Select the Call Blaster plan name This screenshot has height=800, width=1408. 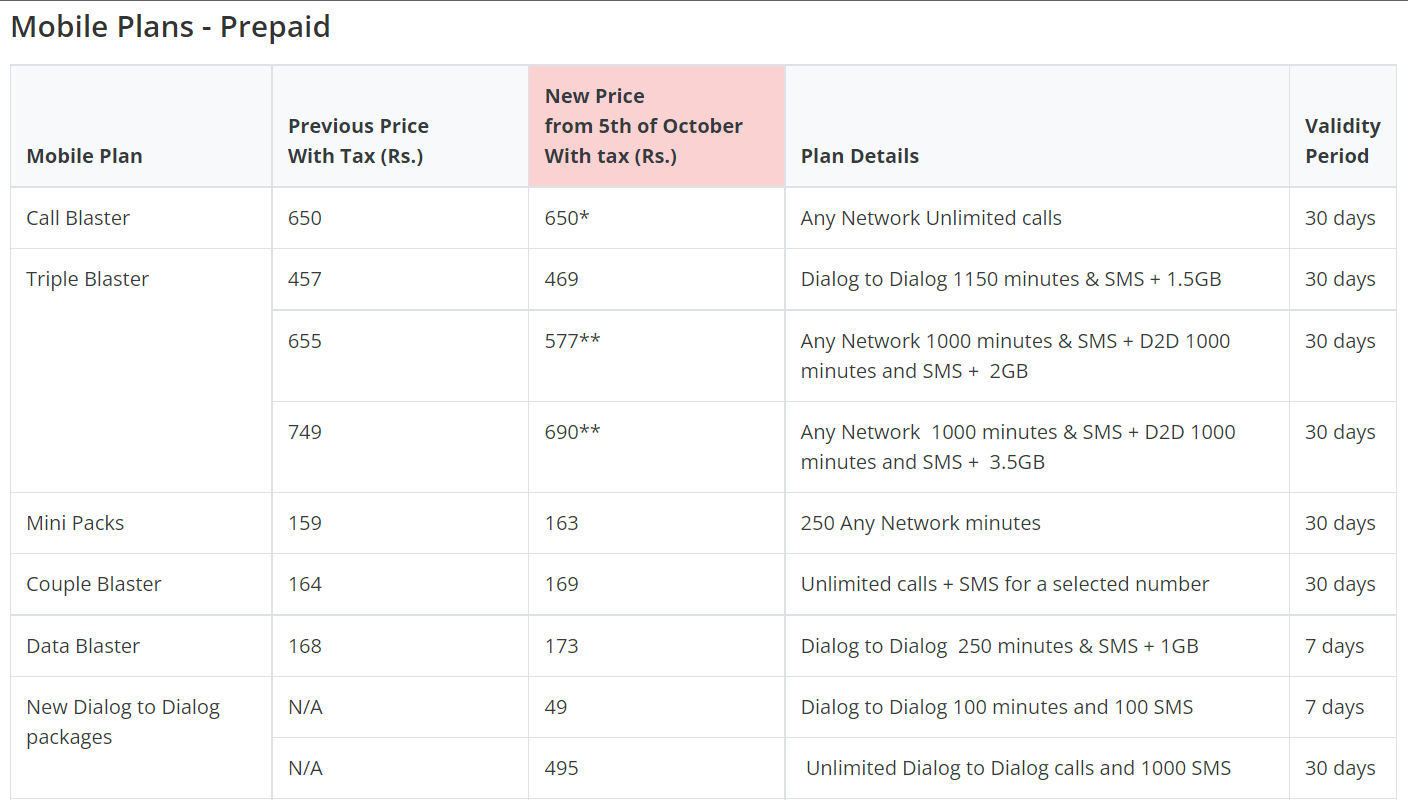[78, 218]
